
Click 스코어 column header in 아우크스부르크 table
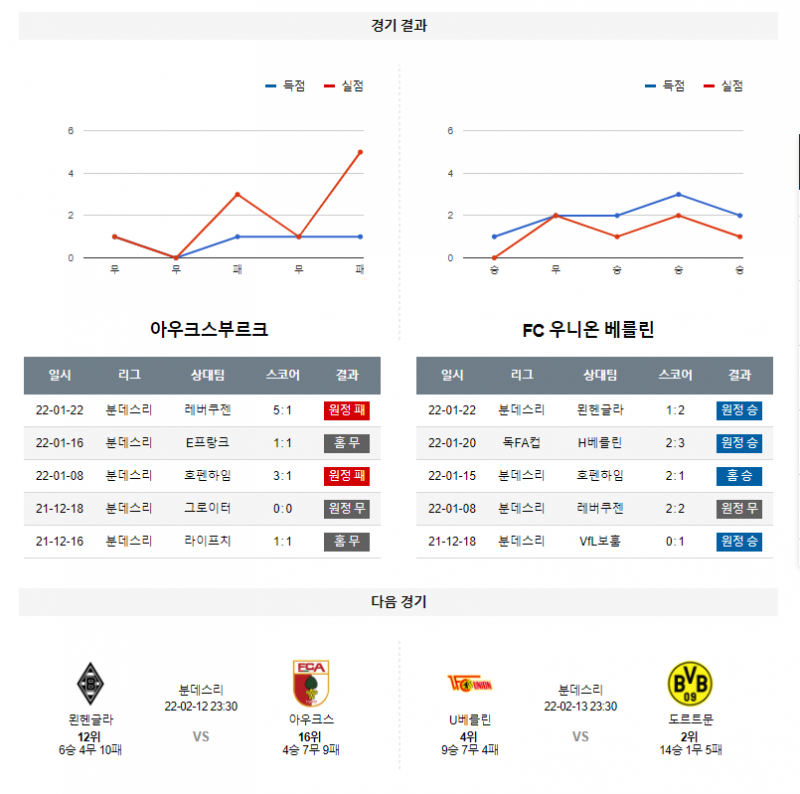click(x=283, y=375)
